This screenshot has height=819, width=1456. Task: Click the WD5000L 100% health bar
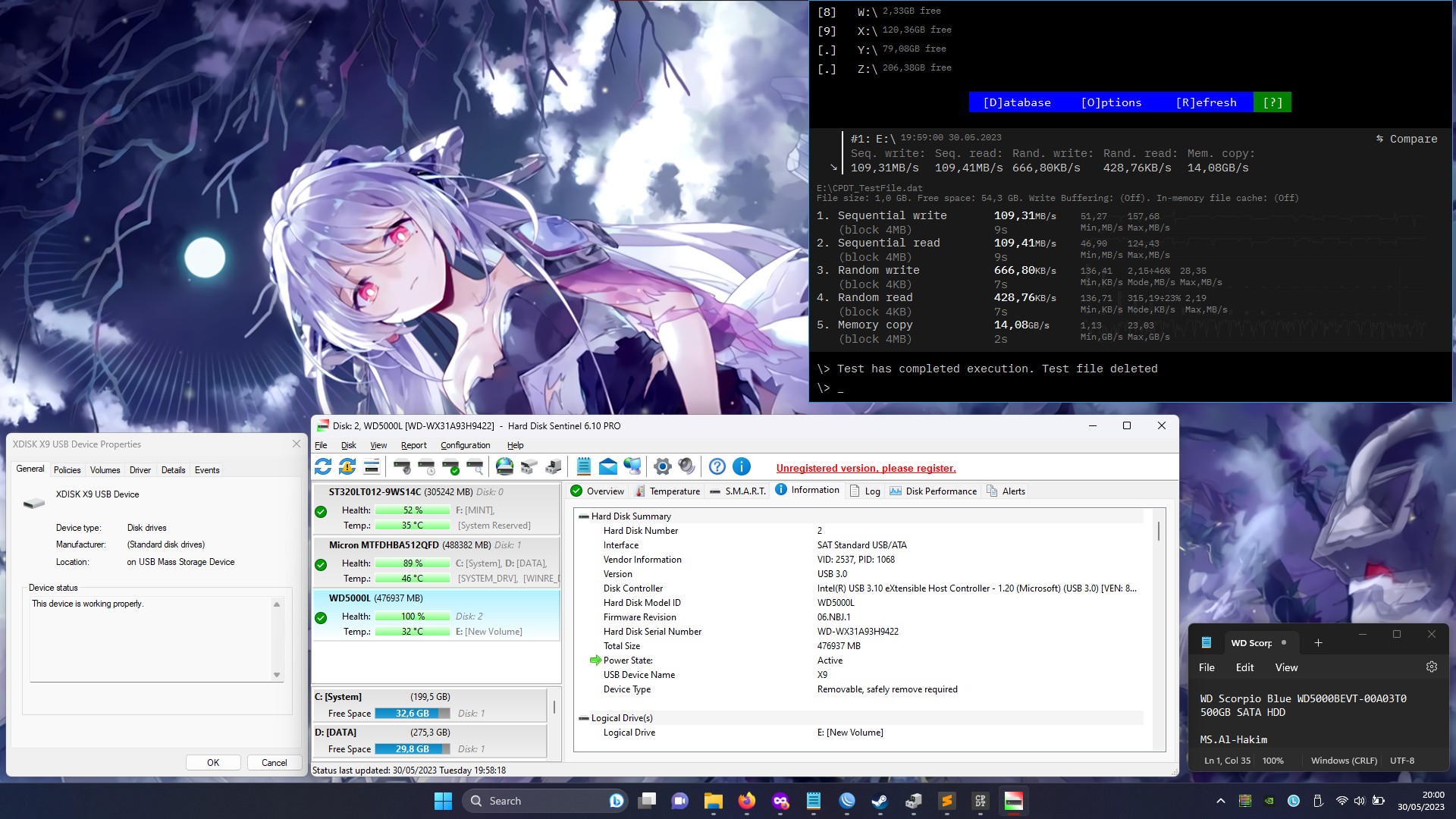[413, 617]
